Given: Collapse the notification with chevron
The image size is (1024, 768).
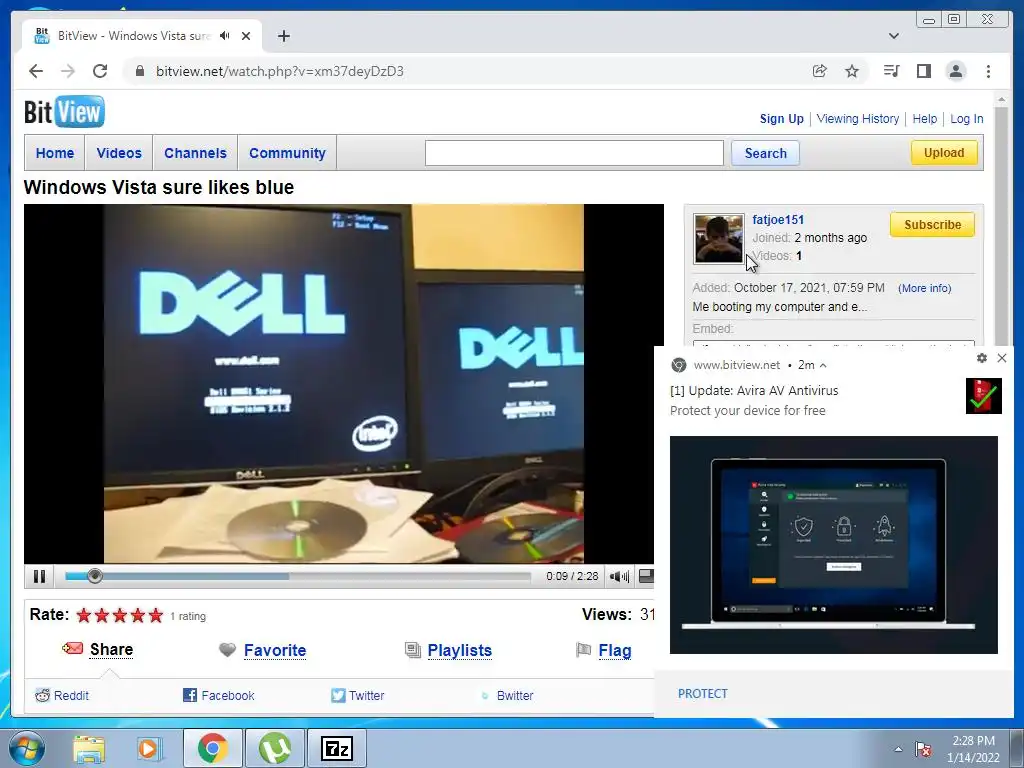Looking at the screenshot, I should point(823,365).
